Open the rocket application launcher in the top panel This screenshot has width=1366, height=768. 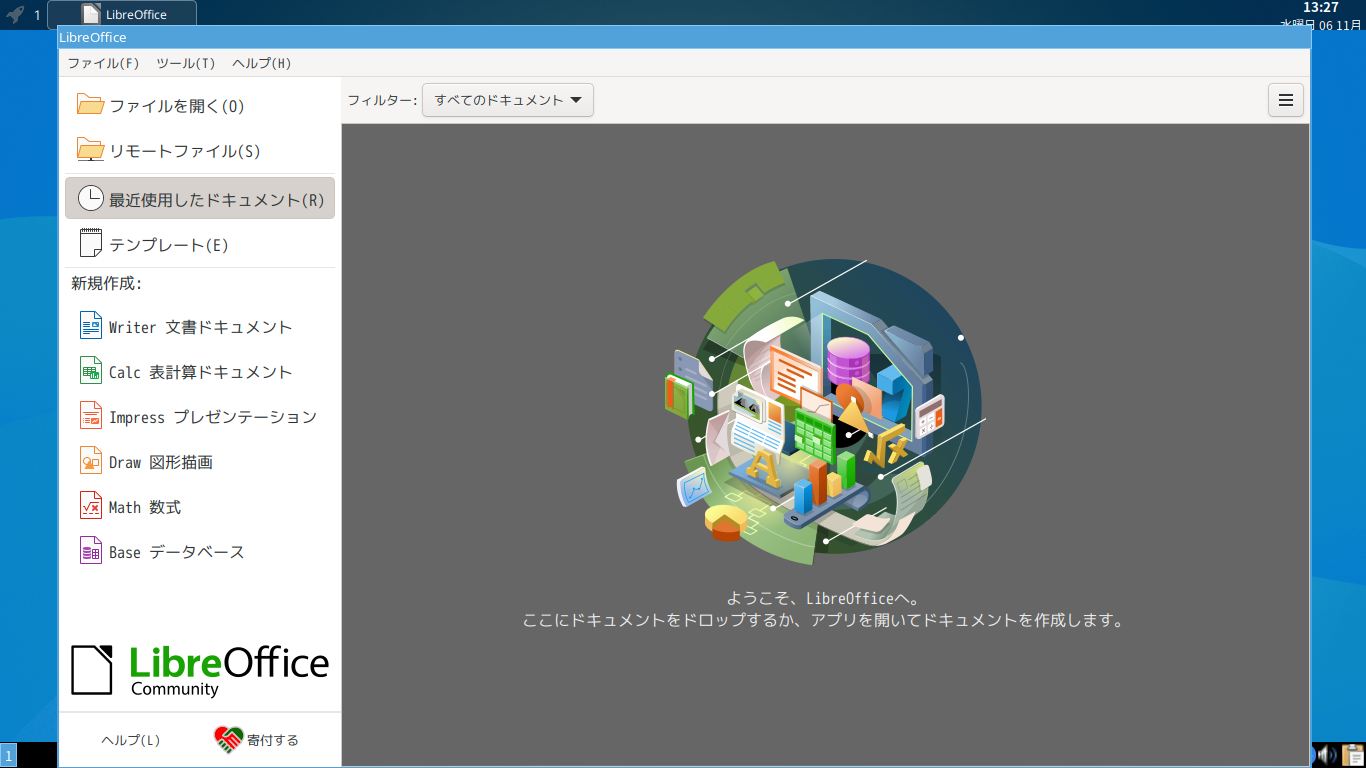click(15, 15)
